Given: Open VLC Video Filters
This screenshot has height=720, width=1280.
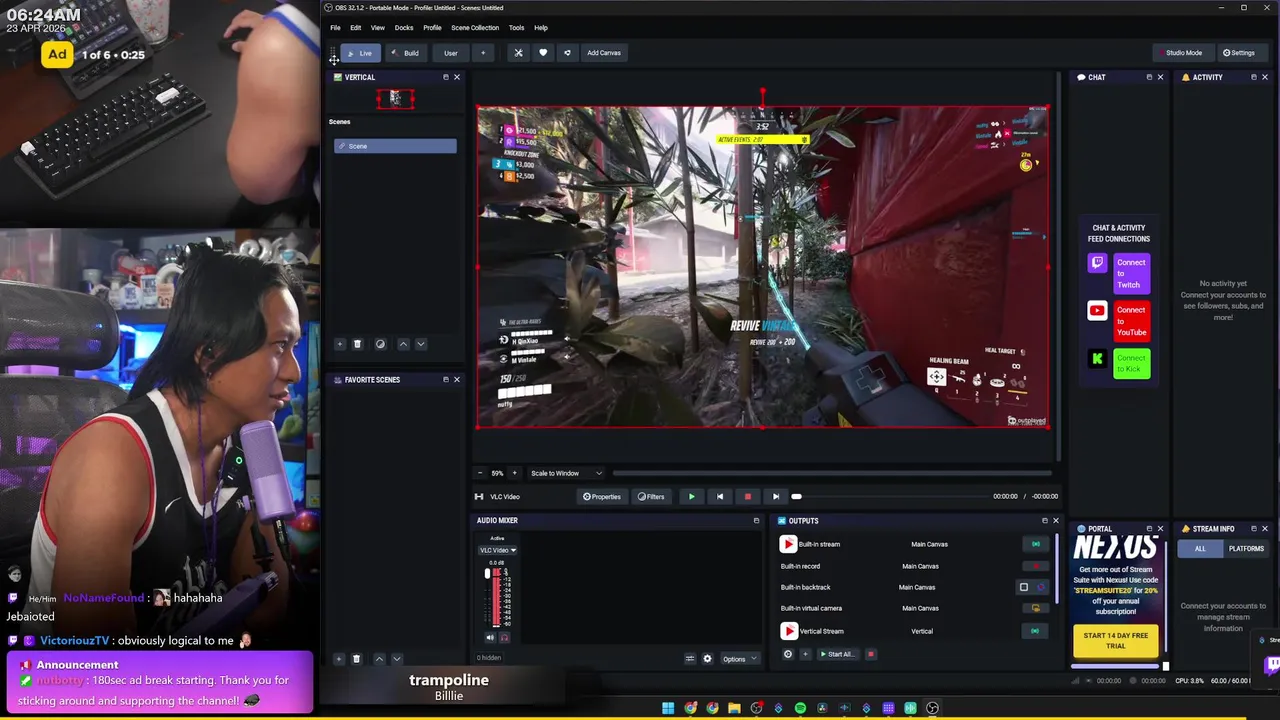Looking at the screenshot, I should [651, 496].
